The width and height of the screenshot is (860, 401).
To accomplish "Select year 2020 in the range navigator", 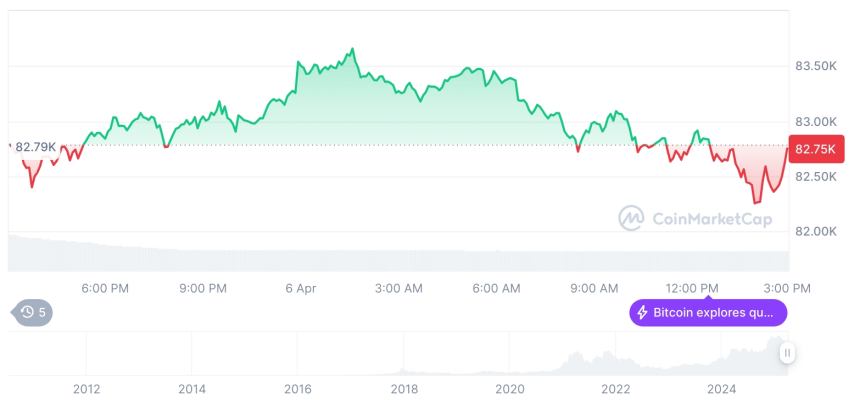I will [509, 388].
